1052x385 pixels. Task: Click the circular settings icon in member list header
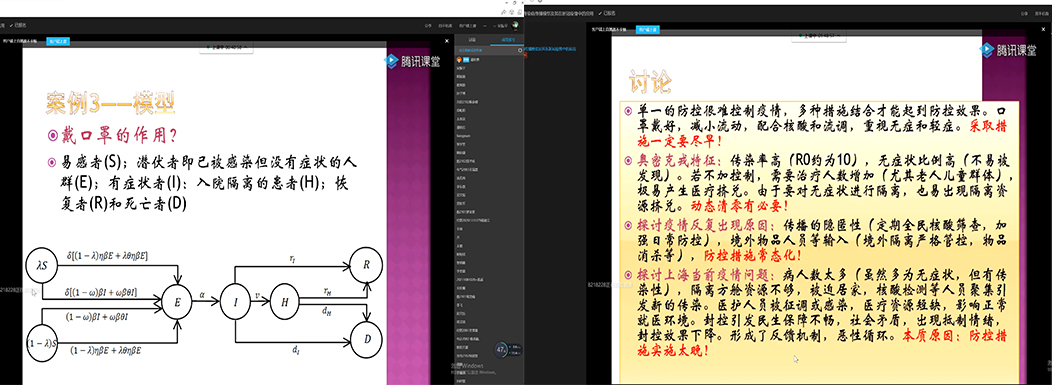point(520,50)
